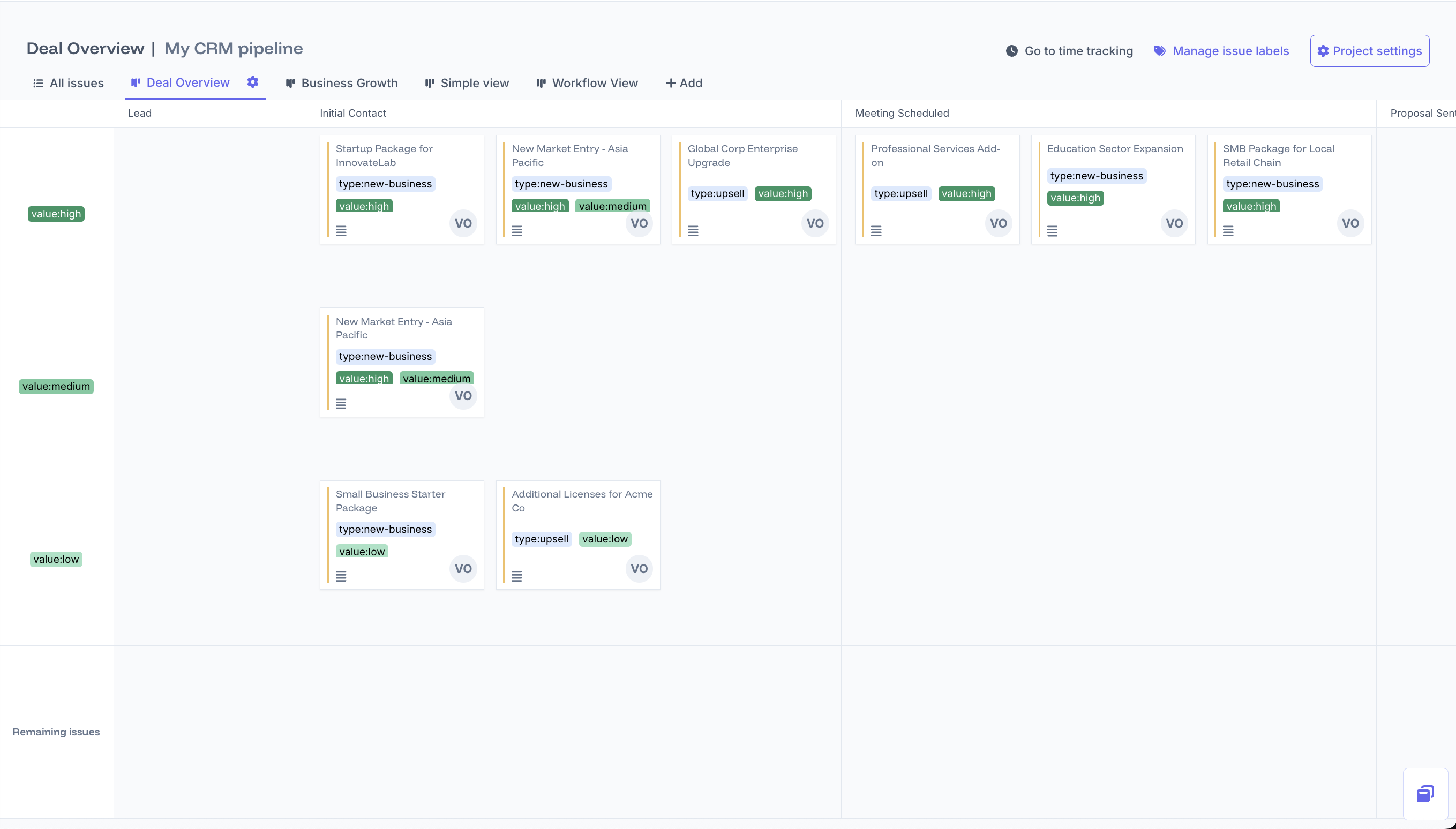Click the Manage issue labels link
Image resolution: width=1456 pixels, height=829 pixels.
coord(1230,50)
